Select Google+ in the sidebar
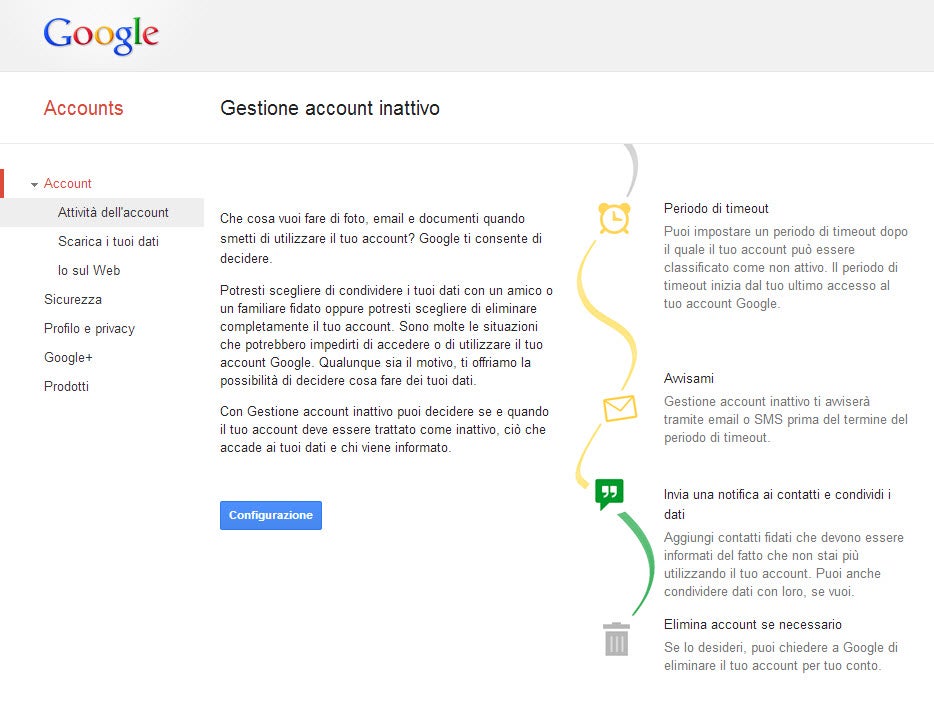The image size is (934, 707). [x=68, y=357]
